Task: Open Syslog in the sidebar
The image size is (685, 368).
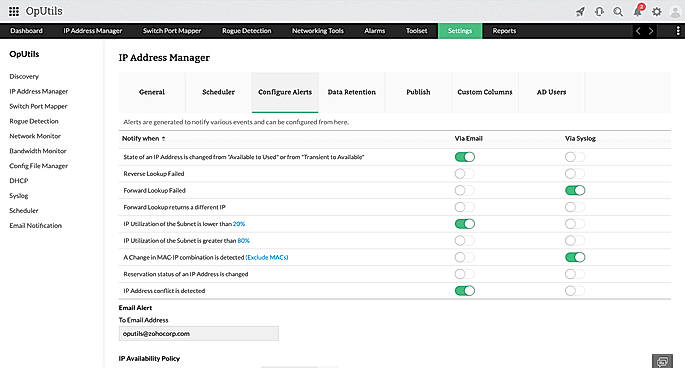Action: coord(18,196)
